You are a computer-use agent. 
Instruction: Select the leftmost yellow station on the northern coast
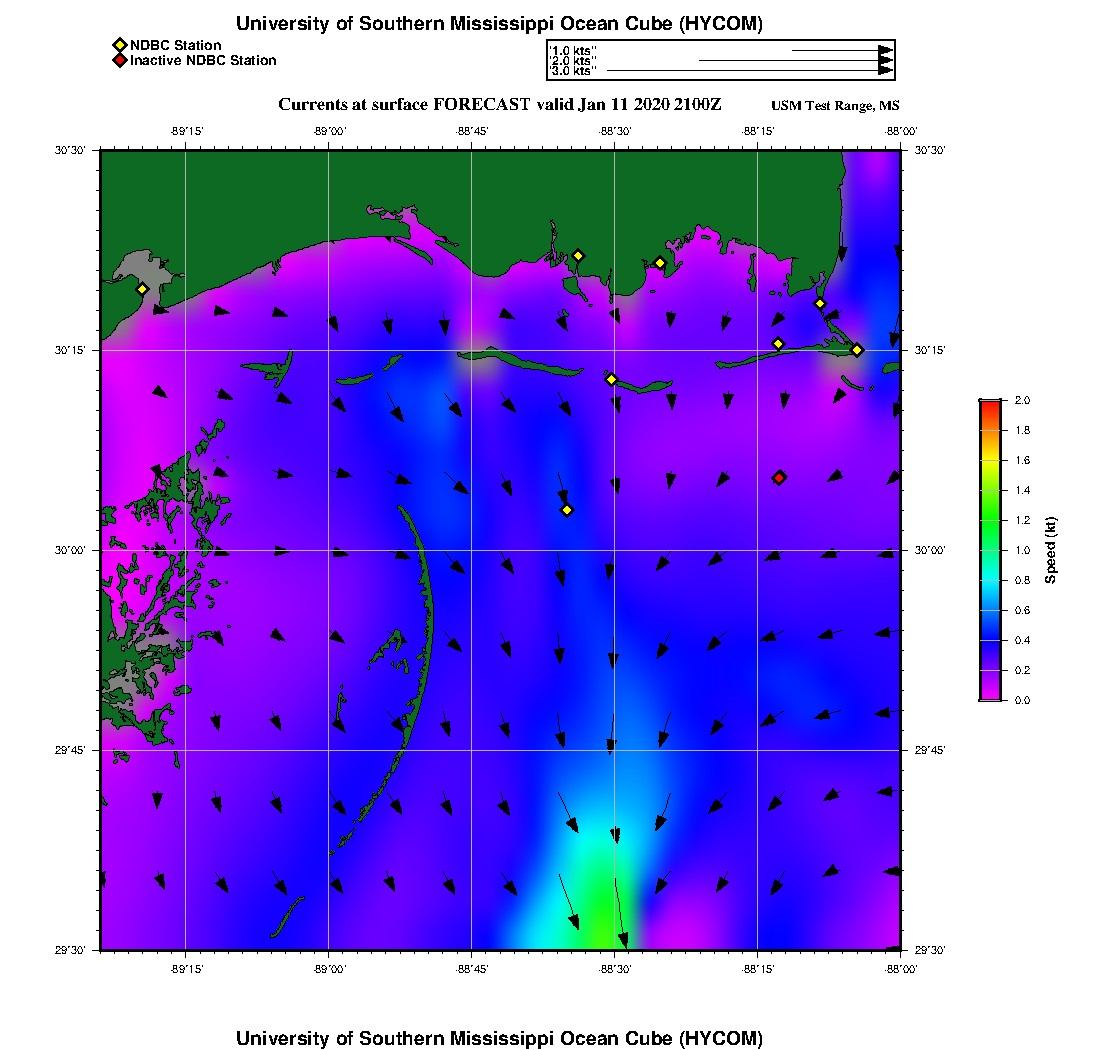point(578,256)
